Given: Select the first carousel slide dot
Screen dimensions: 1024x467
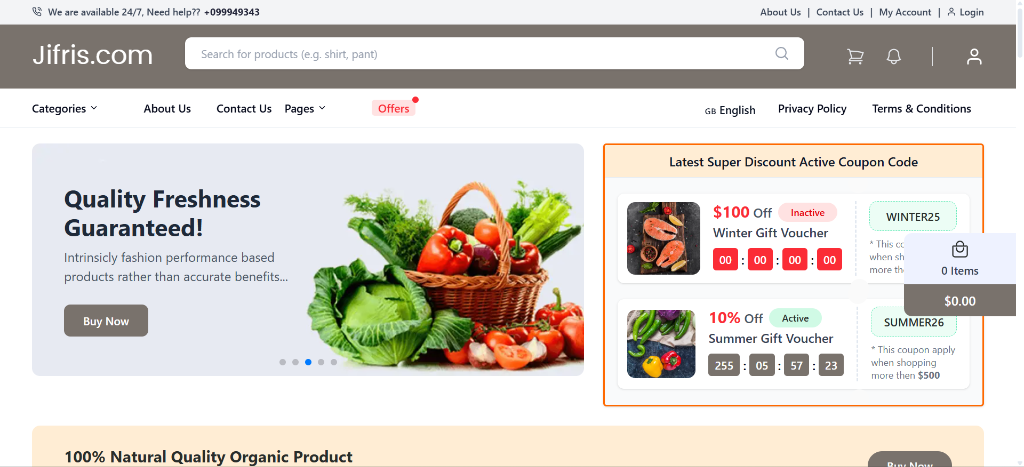Looking at the screenshot, I should click(282, 362).
